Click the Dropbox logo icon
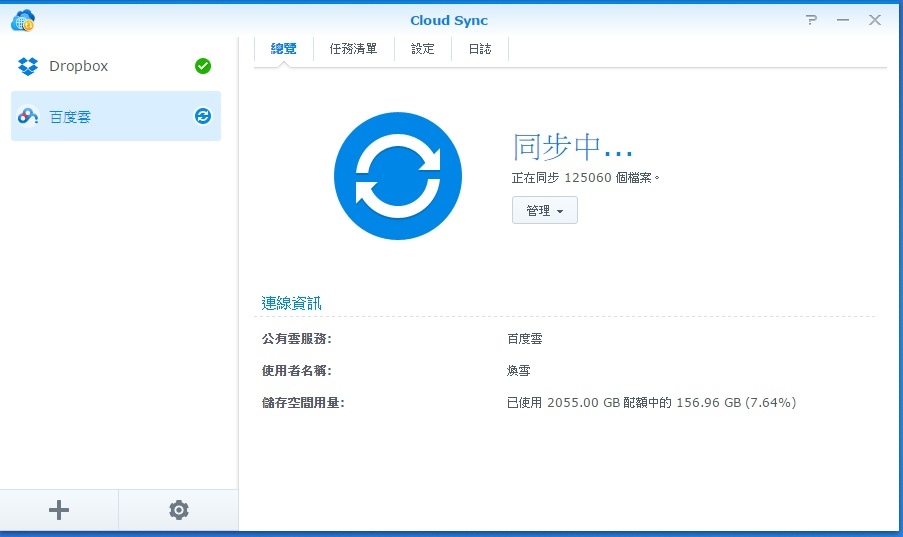This screenshot has width=903, height=537. point(28,66)
